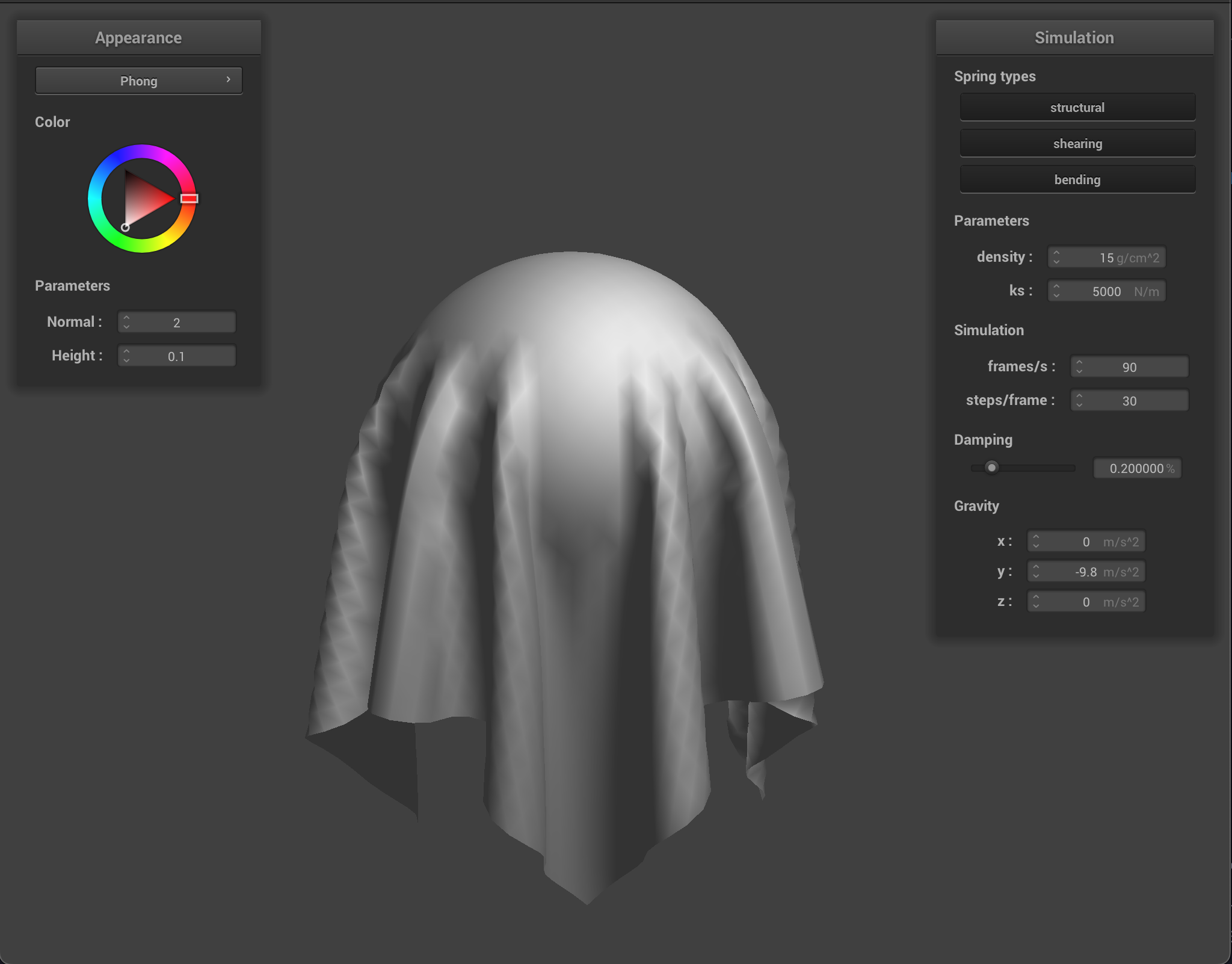Screen dimensions: 1232x964
Task: Decrement Gravity z value stepper
Action: pyautogui.click(x=1036, y=607)
